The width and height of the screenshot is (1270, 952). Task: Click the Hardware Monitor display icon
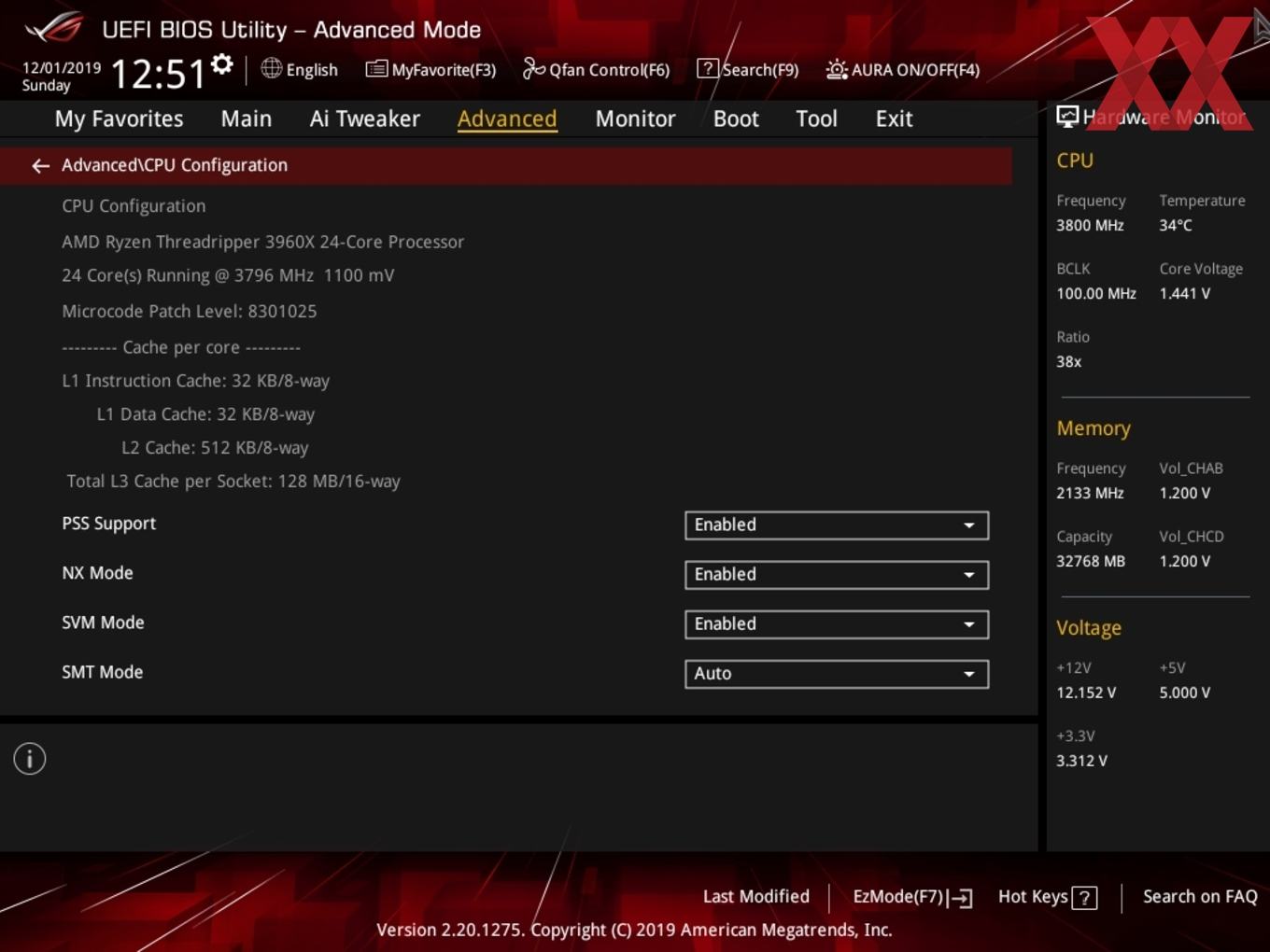[1067, 117]
